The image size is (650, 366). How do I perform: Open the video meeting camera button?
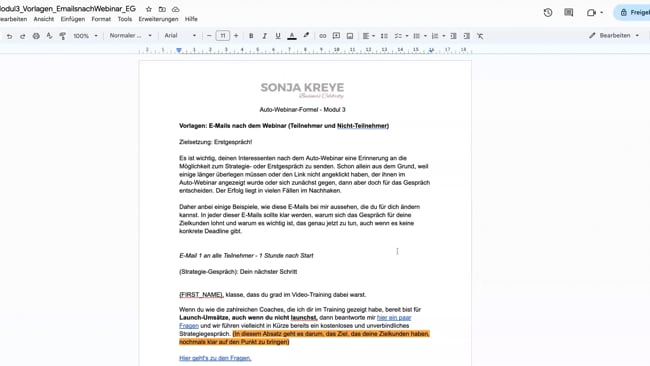pos(591,12)
